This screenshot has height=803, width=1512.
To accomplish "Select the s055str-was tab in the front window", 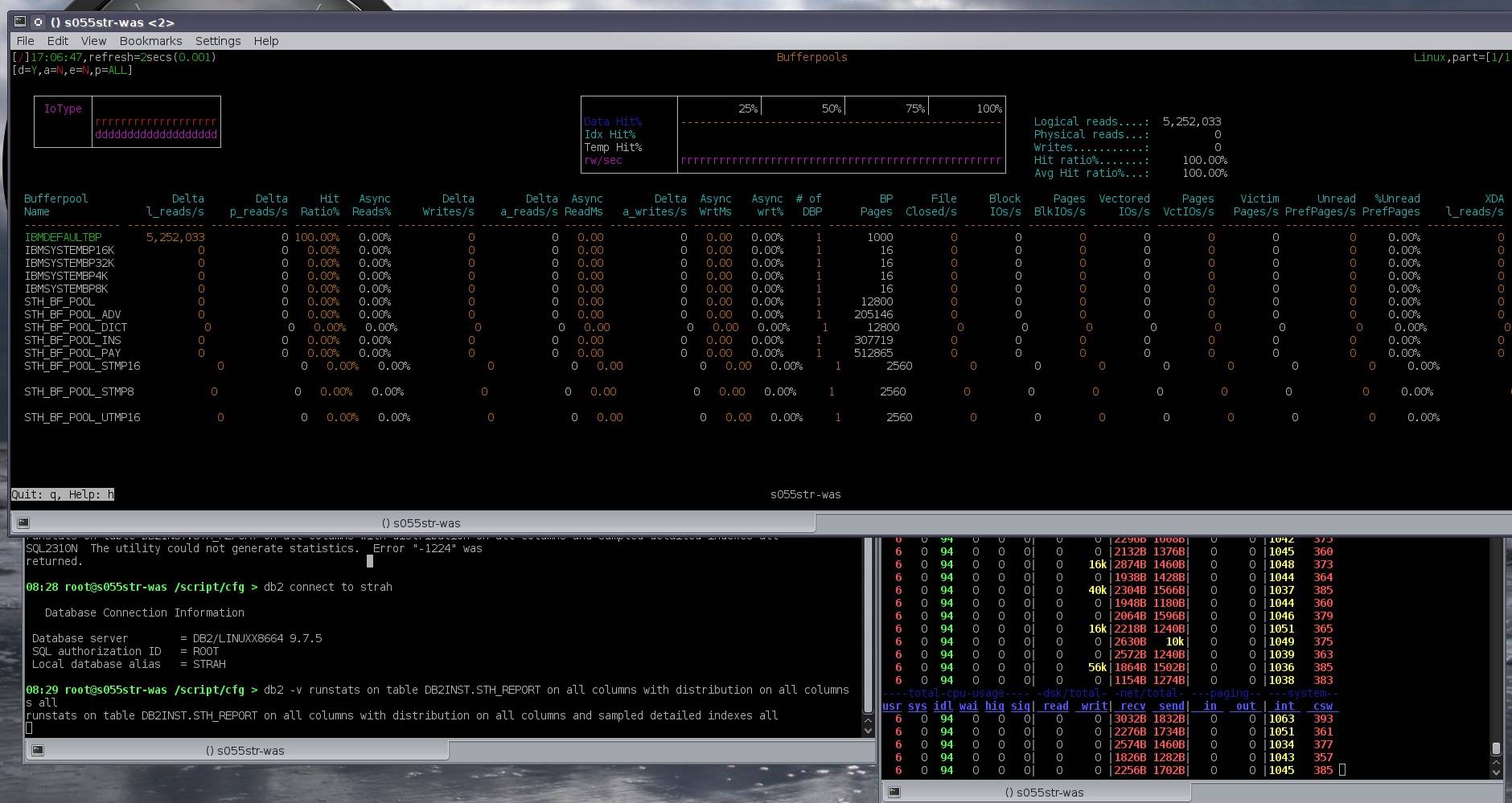I will click(x=421, y=522).
